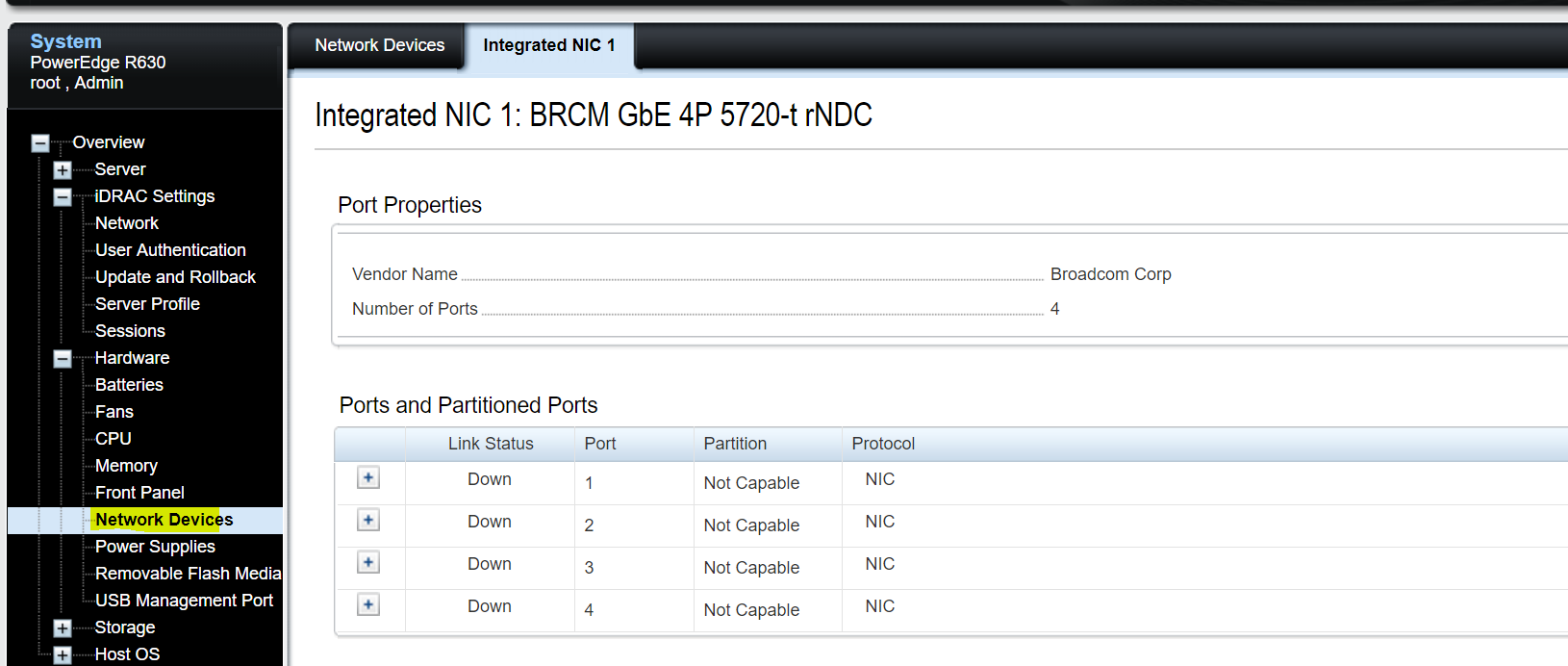The image size is (1568, 666).
Task: Switch to the Network Devices tab
Action: [380, 45]
